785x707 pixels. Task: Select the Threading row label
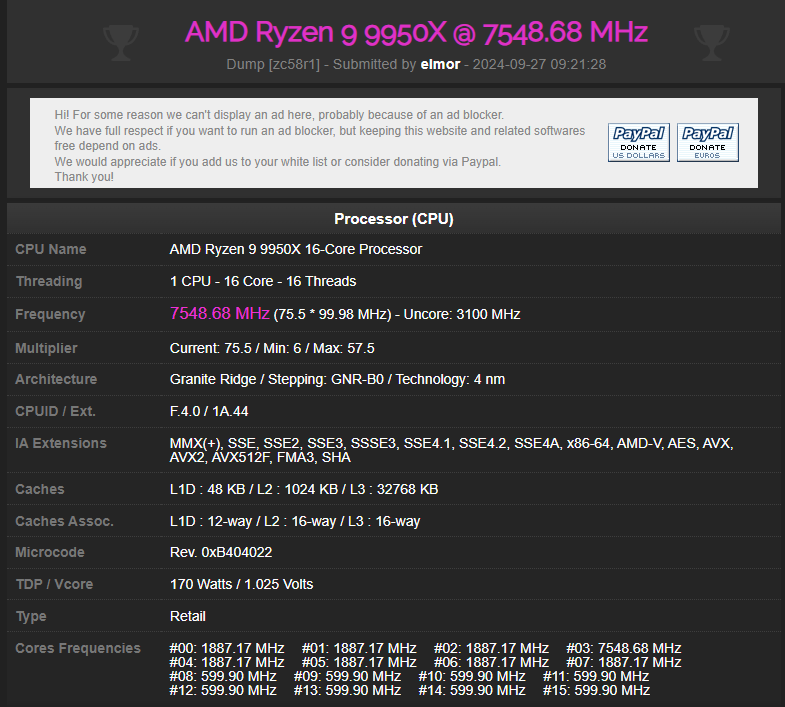49,281
